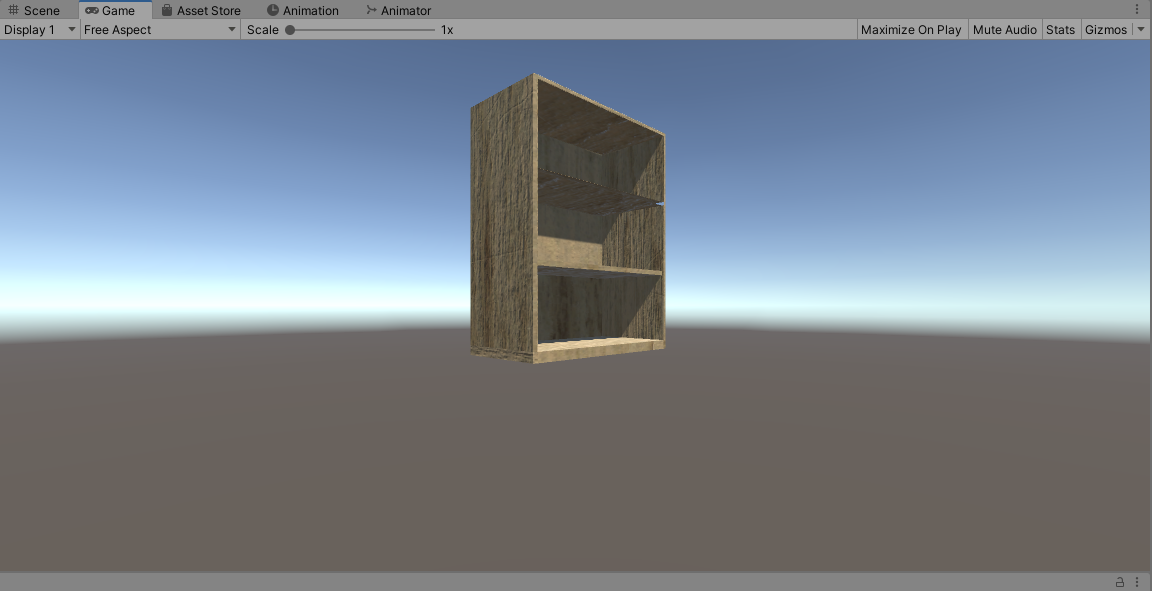The image size is (1152, 591).
Task: Open the Display 1 dropdown
Action: coord(38,29)
